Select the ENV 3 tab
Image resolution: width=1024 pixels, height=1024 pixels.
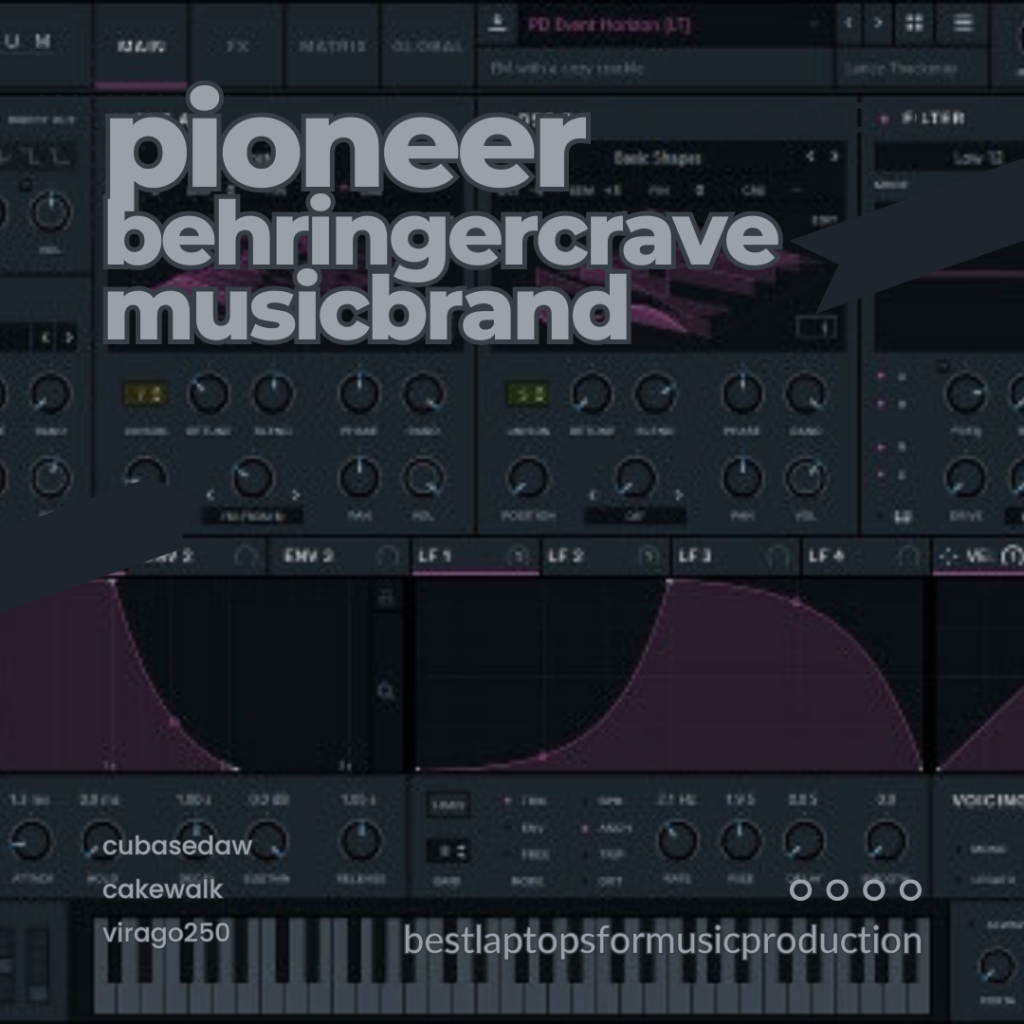point(338,556)
